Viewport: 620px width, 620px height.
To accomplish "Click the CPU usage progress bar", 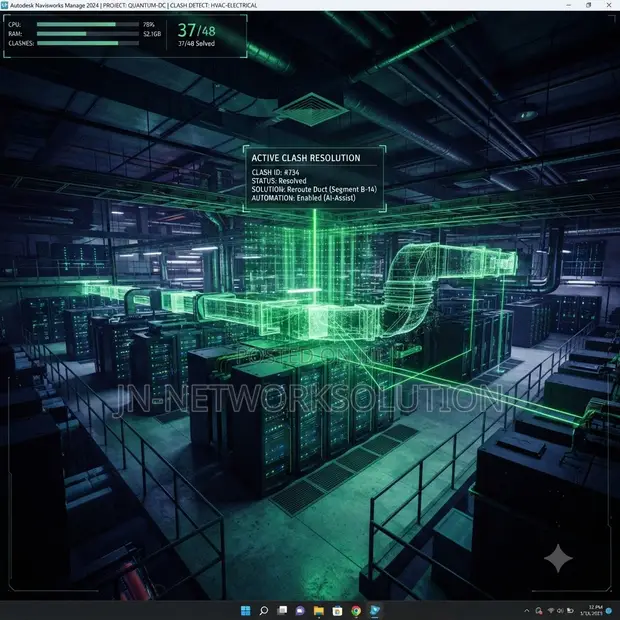I will tap(88, 24).
